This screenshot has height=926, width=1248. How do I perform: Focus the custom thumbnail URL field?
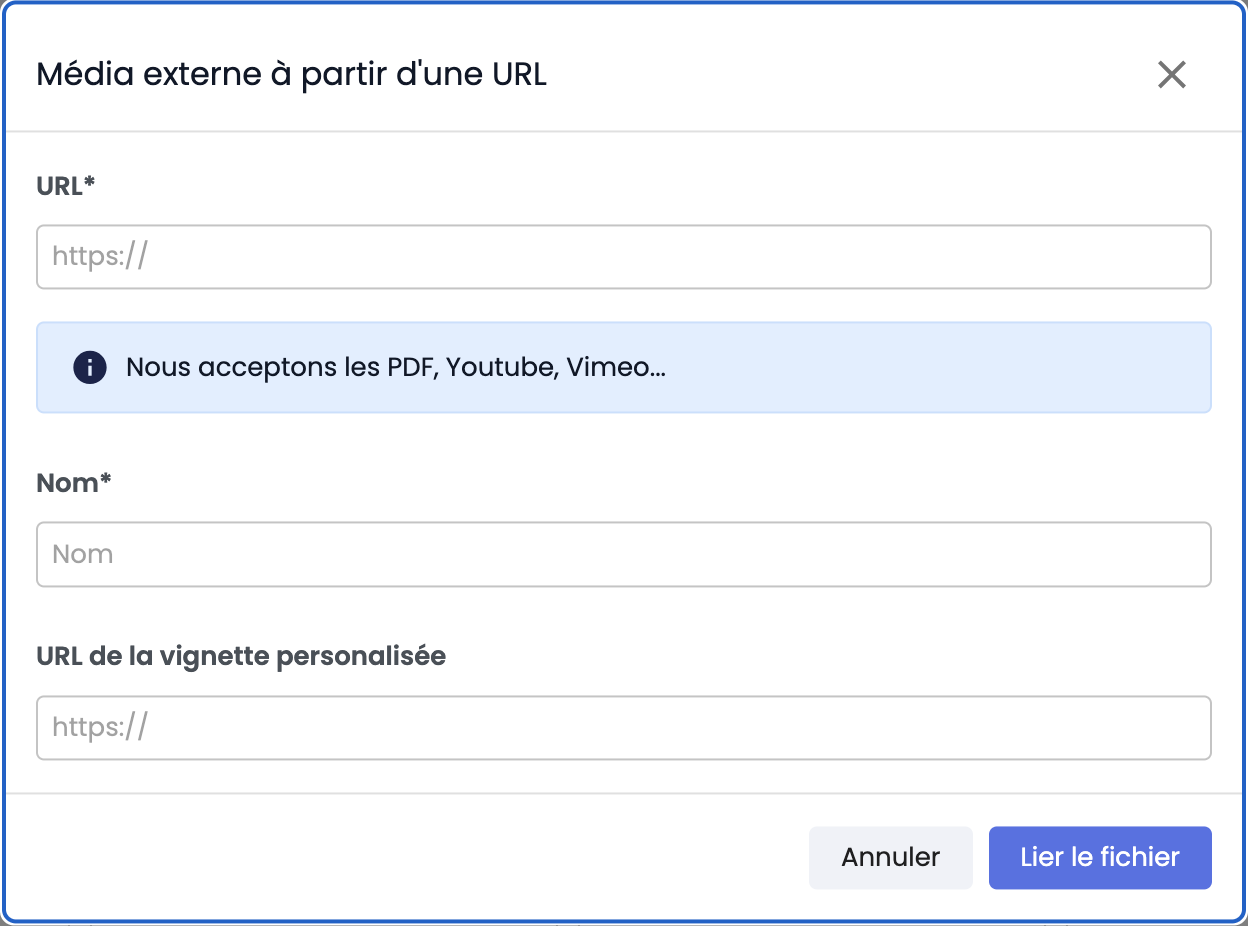tap(624, 727)
